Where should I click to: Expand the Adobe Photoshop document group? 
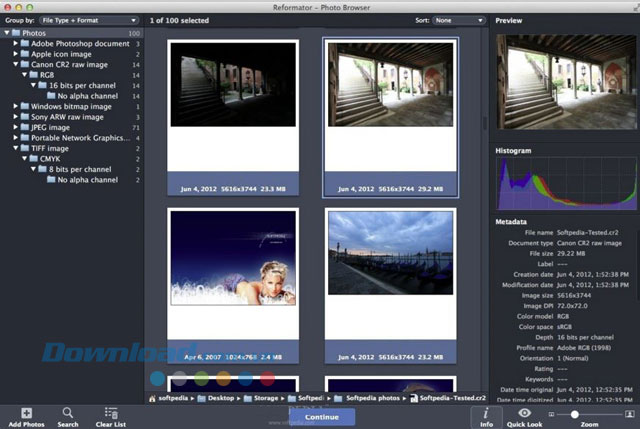tap(16, 44)
